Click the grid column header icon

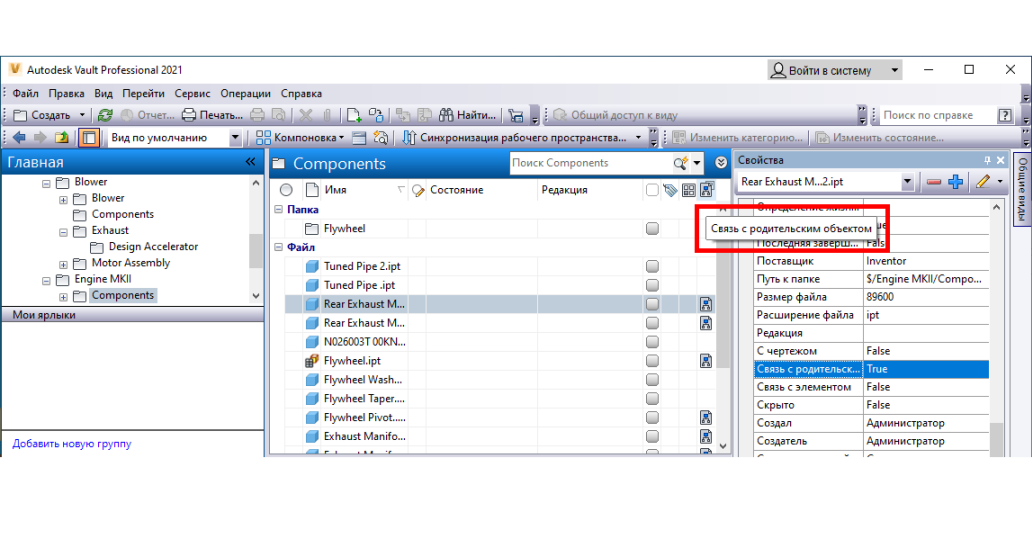coord(688,190)
